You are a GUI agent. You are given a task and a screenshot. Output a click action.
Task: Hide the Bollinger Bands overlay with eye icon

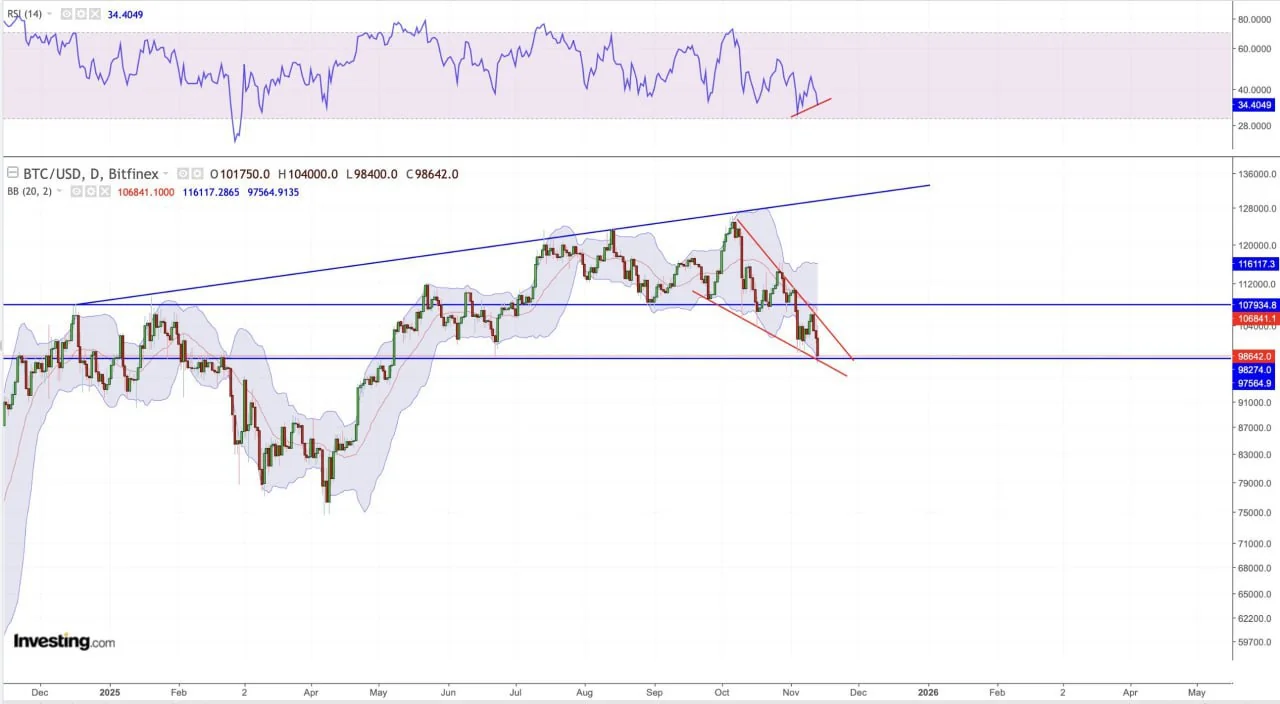pos(77,192)
